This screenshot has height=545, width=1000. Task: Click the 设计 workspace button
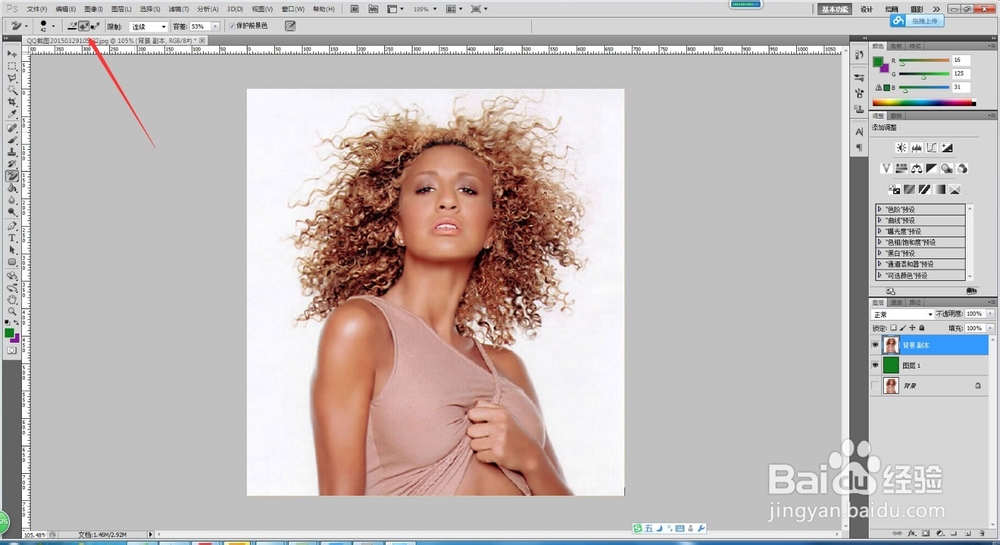tap(866, 9)
